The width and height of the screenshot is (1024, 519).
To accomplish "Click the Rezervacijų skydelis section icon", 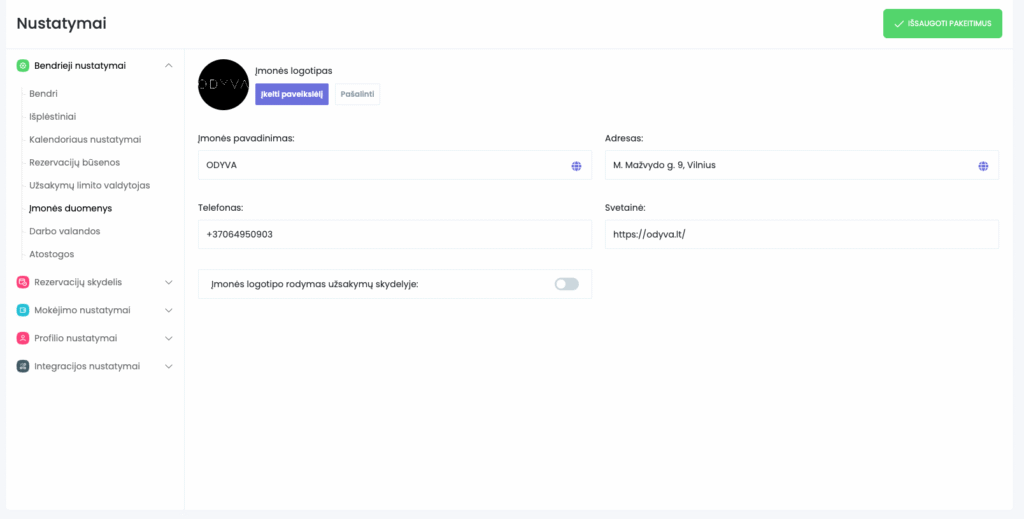I will point(23,282).
